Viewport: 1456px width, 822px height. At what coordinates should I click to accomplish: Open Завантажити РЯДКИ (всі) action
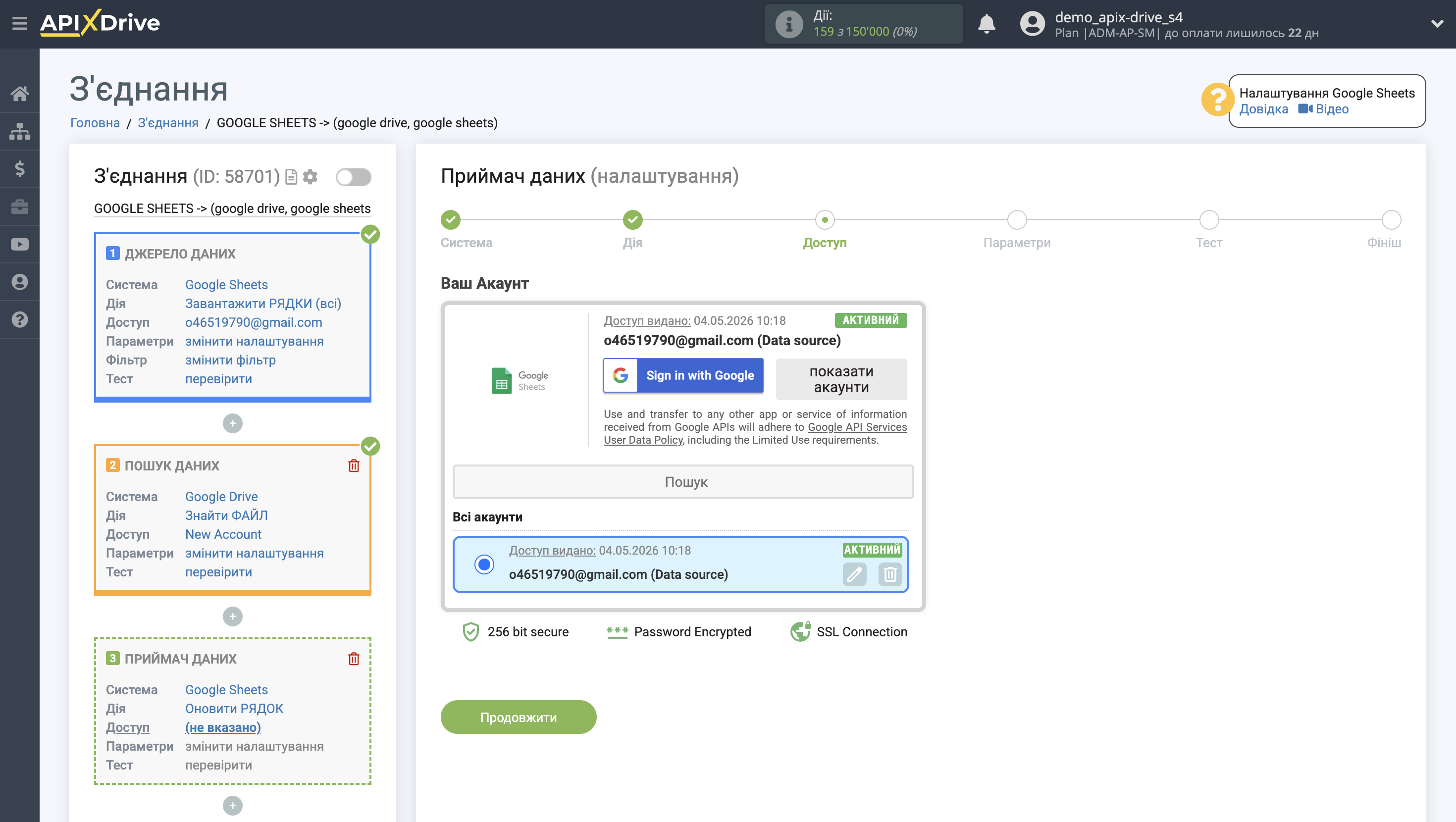coord(263,304)
